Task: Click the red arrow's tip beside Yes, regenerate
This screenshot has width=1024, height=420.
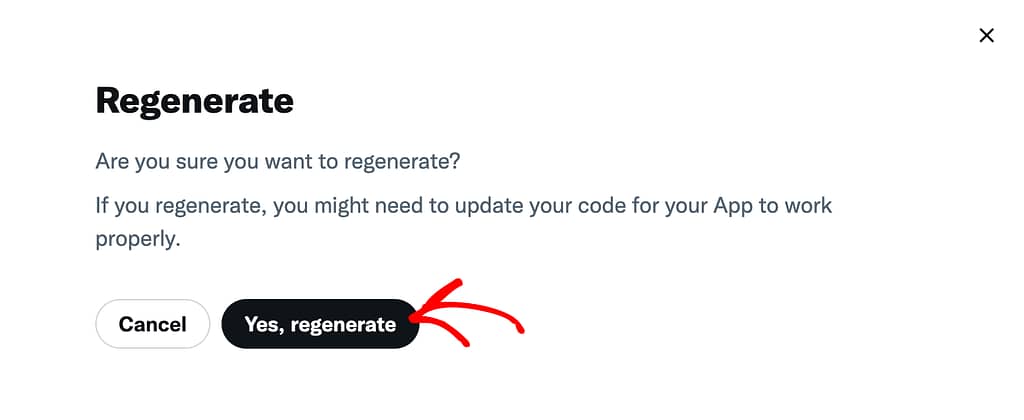Action: pyautogui.click(x=414, y=317)
